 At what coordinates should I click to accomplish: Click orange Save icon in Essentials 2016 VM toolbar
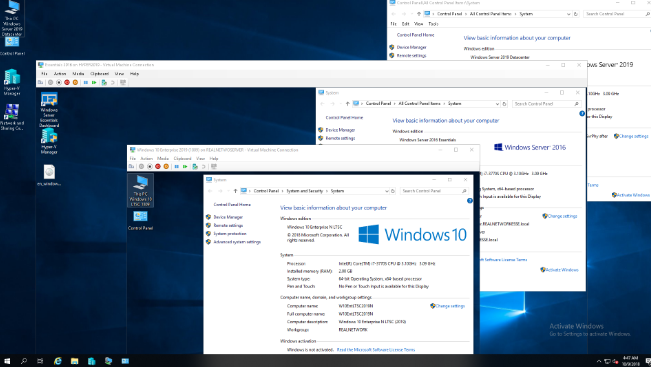(x=75, y=83)
